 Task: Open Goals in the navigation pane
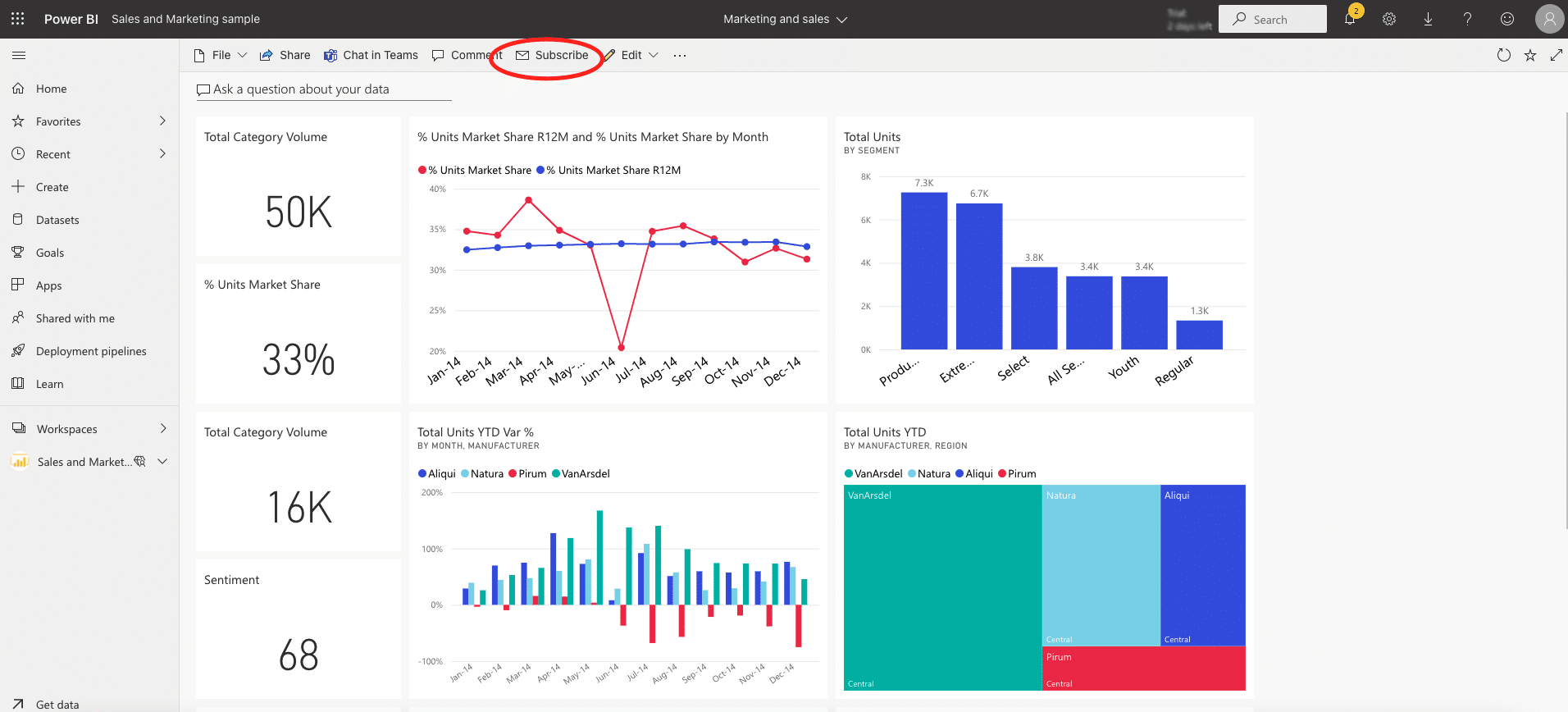[x=50, y=253]
